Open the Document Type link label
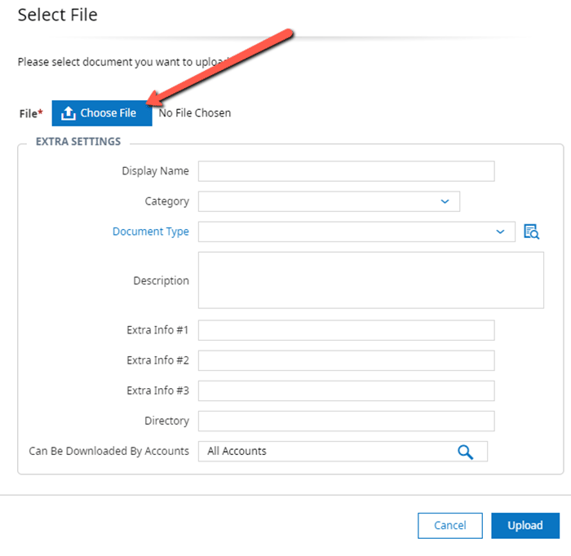571x556 pixels. tap(151, 232)
